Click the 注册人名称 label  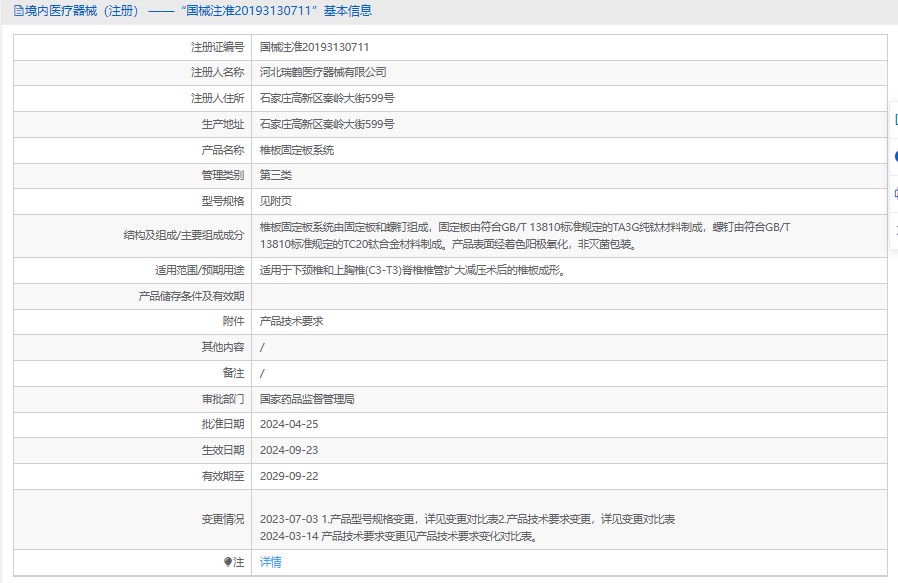tap(218, 72)
